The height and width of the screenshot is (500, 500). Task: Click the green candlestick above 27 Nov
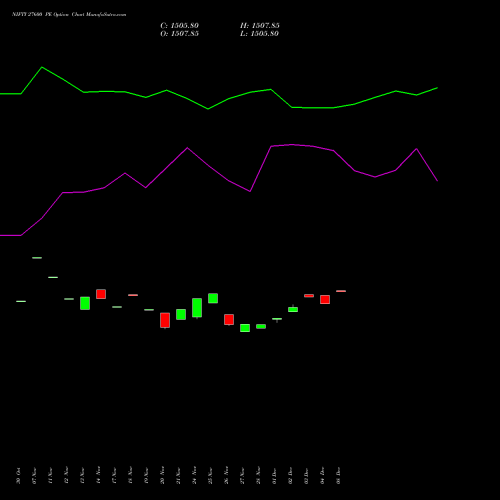tap(245, 328)
